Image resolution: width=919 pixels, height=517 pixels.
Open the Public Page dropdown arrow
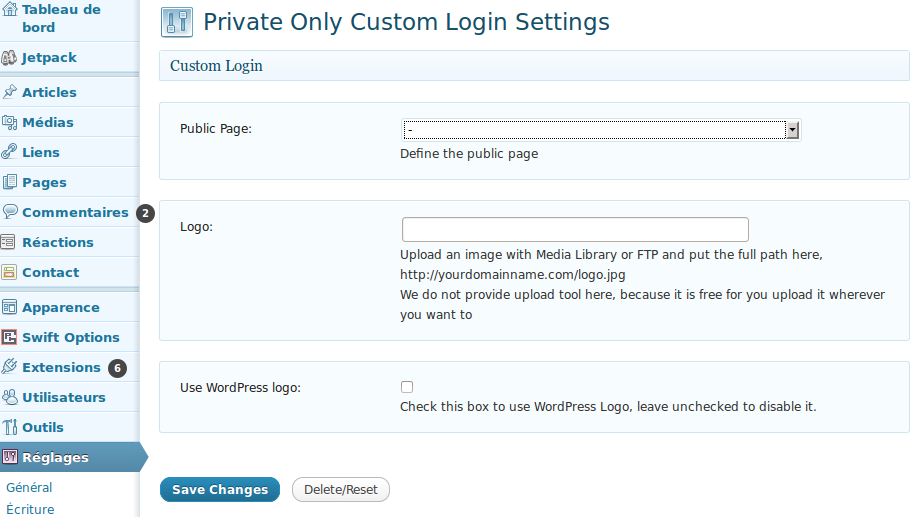(x=792, y=130)
